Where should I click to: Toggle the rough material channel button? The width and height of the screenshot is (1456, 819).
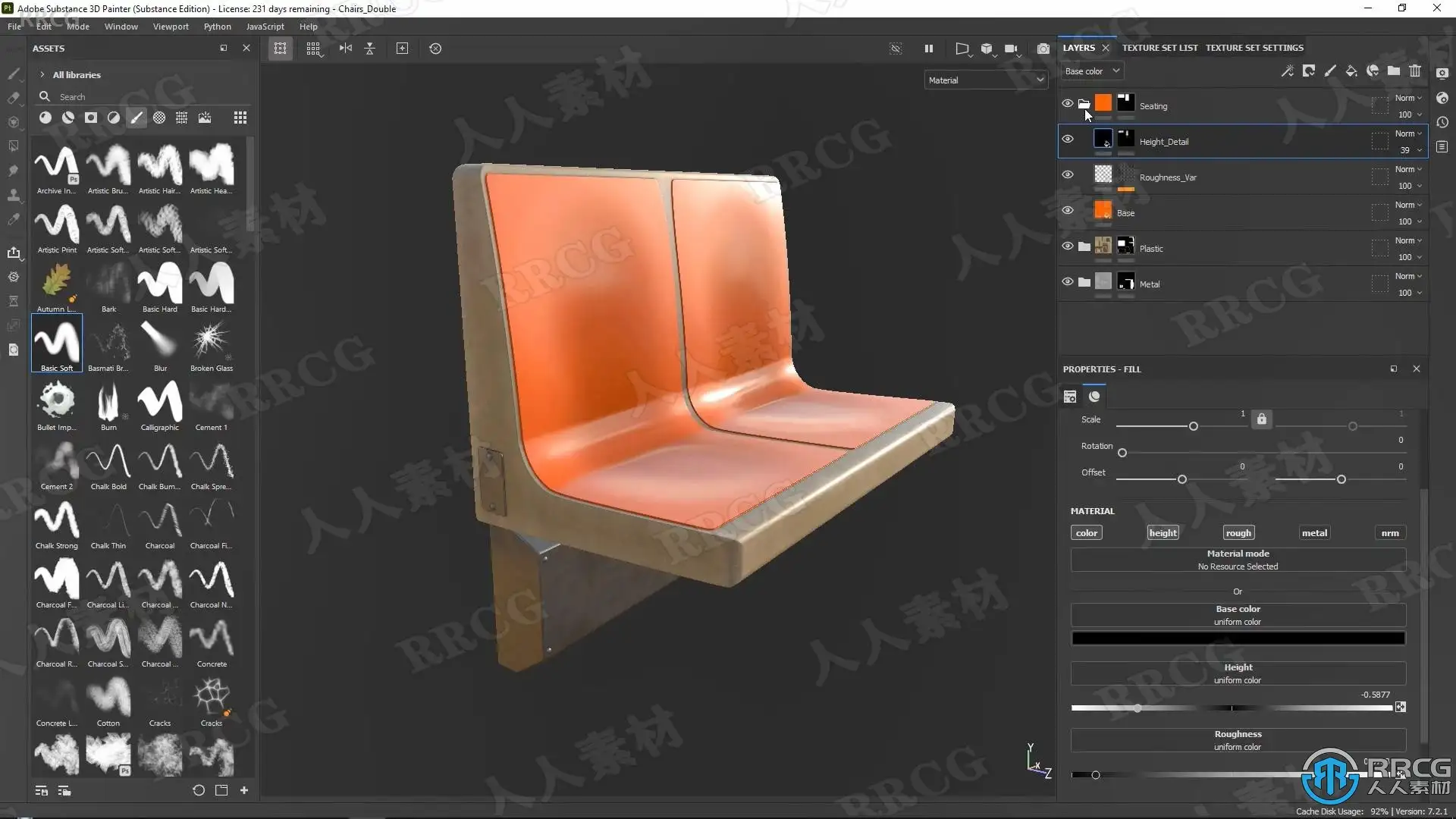click(x=1238, y=533)
